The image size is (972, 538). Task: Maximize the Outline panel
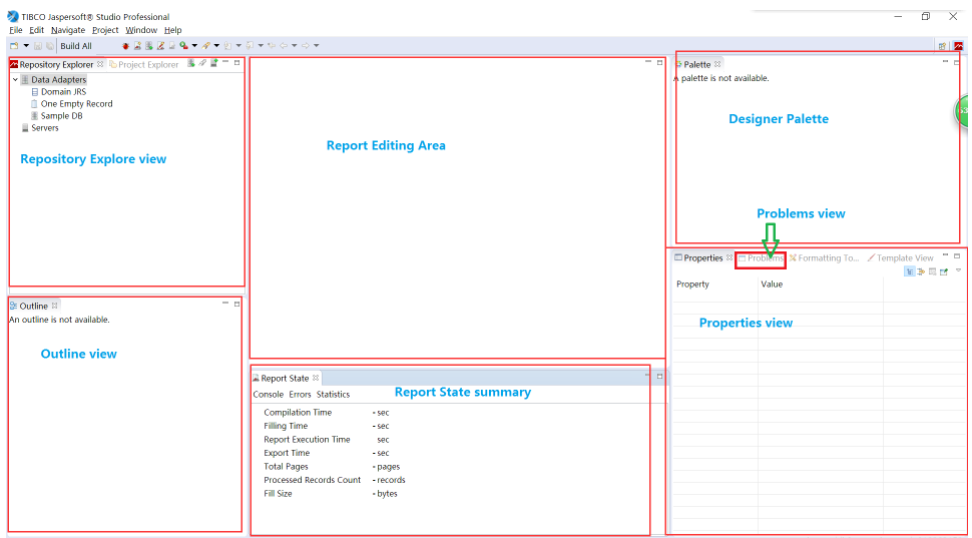[x=237, y=304]
